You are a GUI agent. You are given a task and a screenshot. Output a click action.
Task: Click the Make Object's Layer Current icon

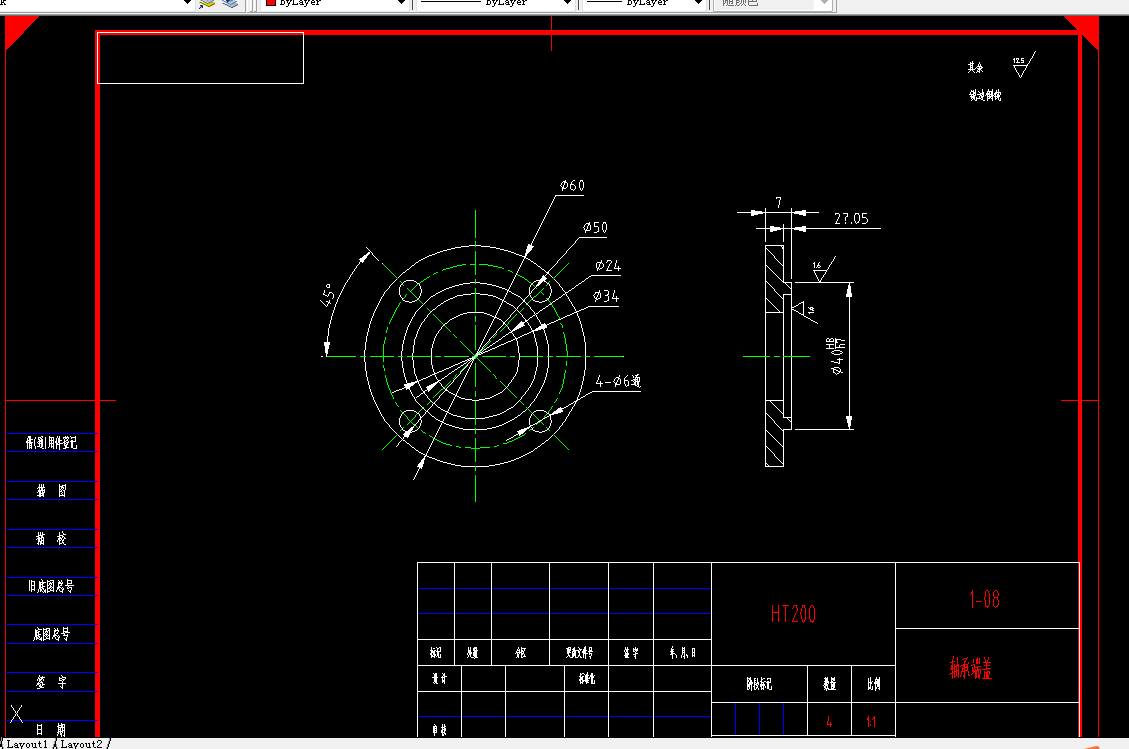(207, 3)
